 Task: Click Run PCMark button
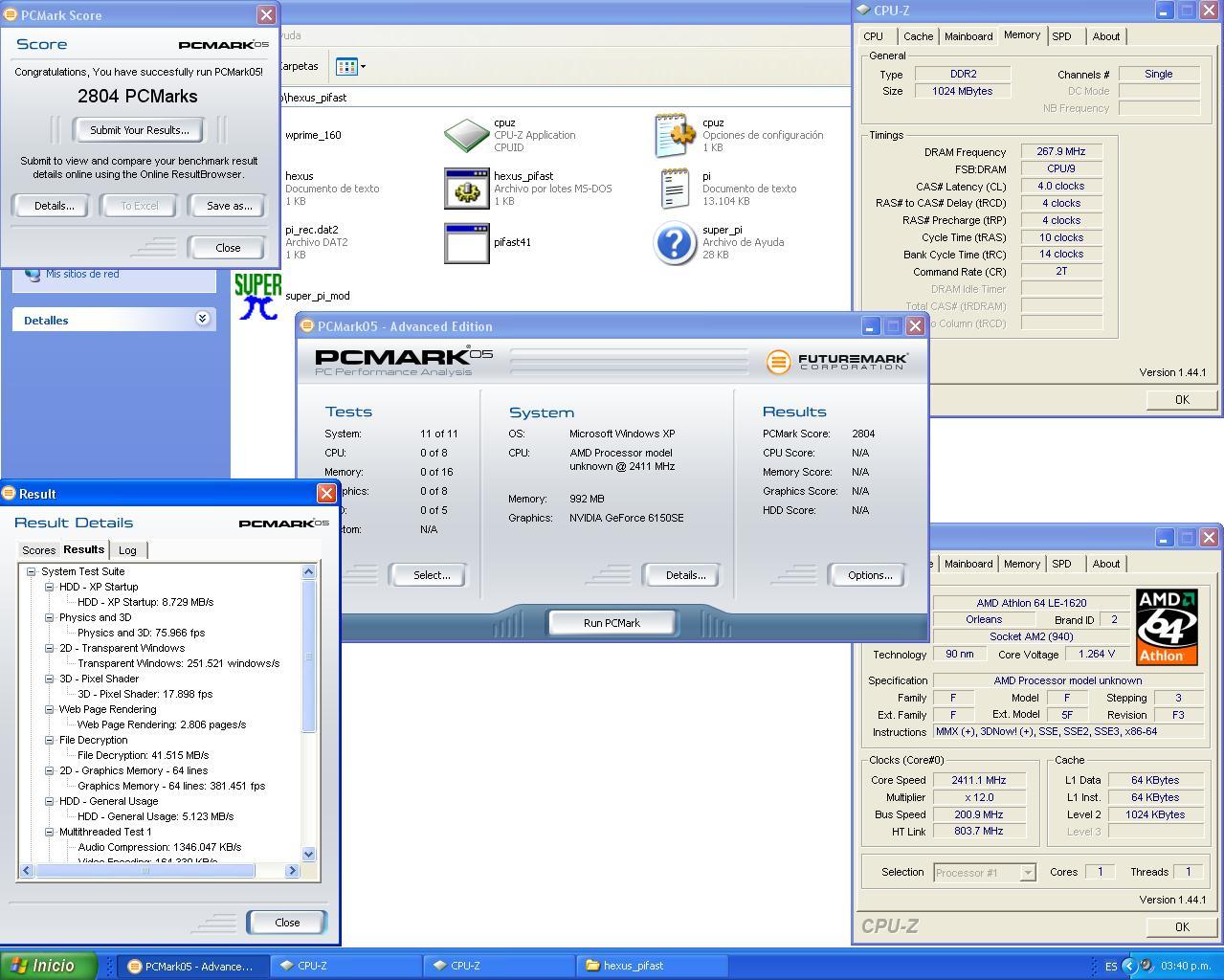pos(612,623)
